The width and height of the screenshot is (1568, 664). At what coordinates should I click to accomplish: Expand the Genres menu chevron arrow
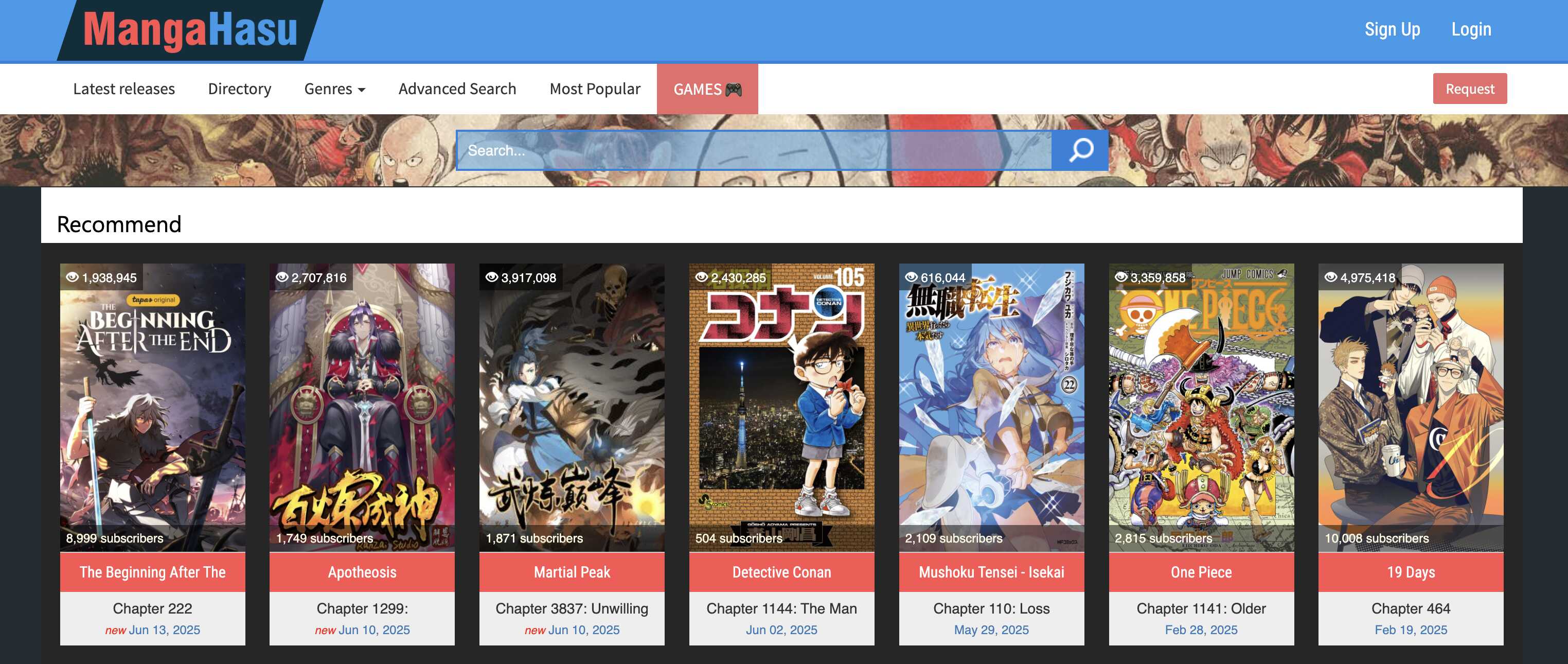[362, 90]
